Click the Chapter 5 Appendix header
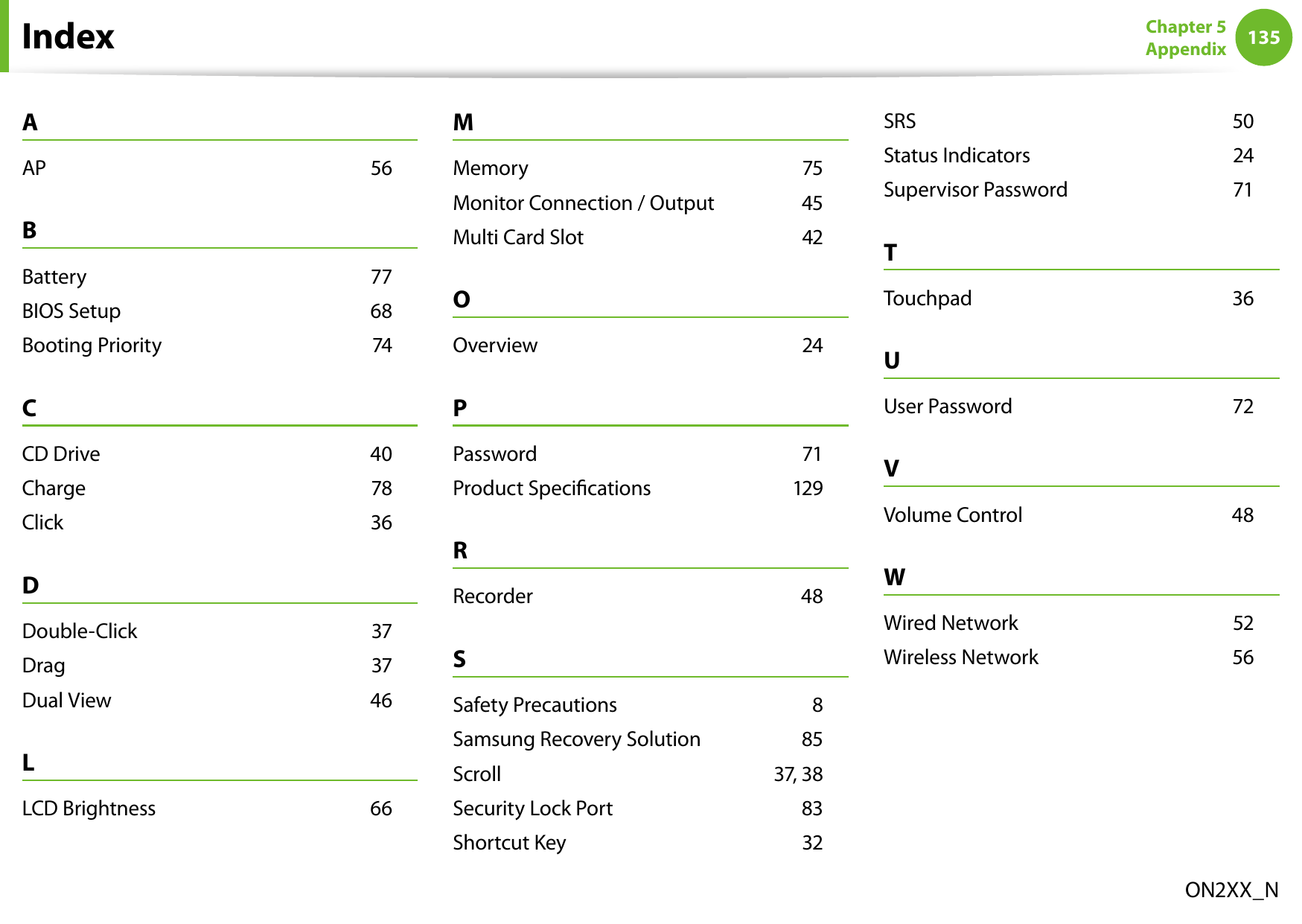This screenshot has width=1302, height=924. 1185,38
